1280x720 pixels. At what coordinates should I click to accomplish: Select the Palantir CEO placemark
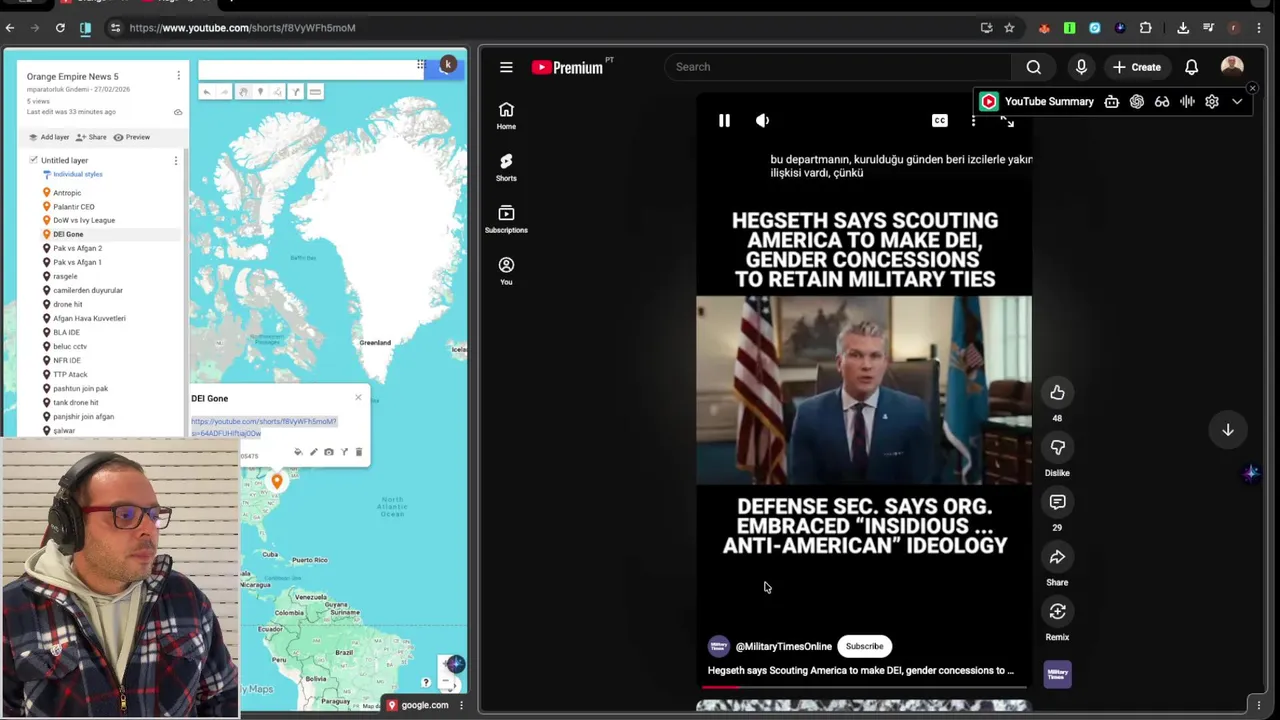73,206
